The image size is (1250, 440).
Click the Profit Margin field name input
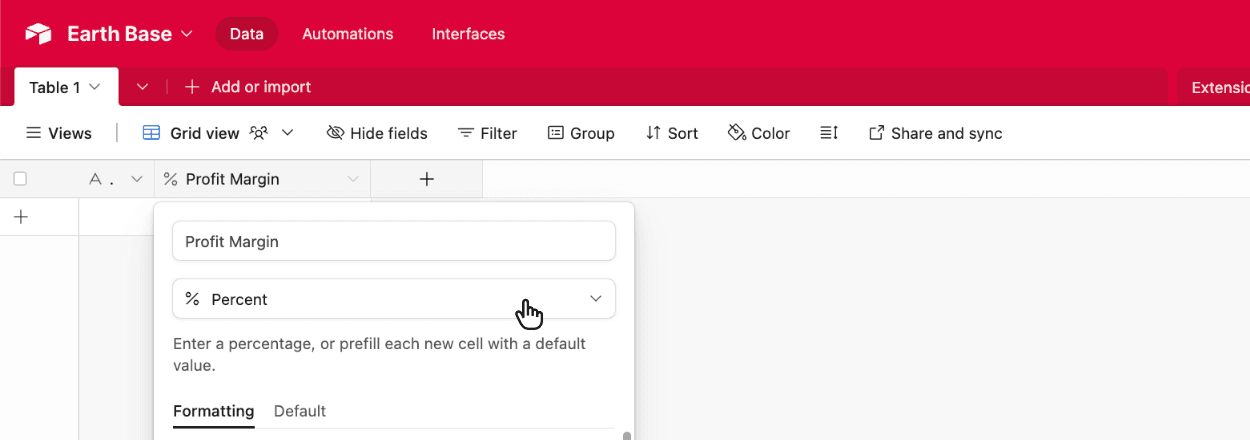click(394, 241)
